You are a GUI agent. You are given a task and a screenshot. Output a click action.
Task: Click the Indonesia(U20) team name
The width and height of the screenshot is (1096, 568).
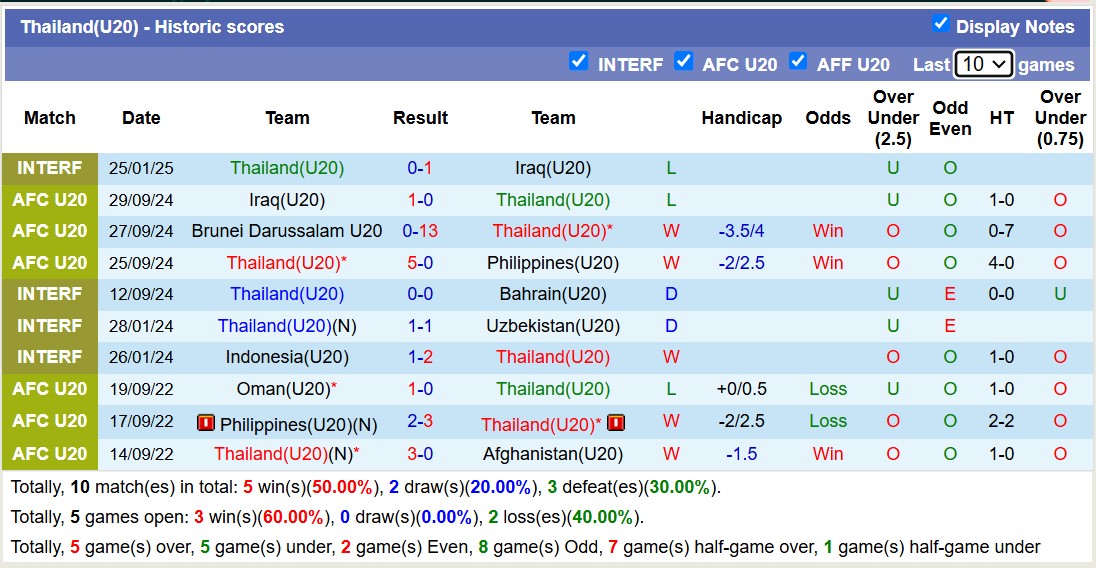[287, 357]
